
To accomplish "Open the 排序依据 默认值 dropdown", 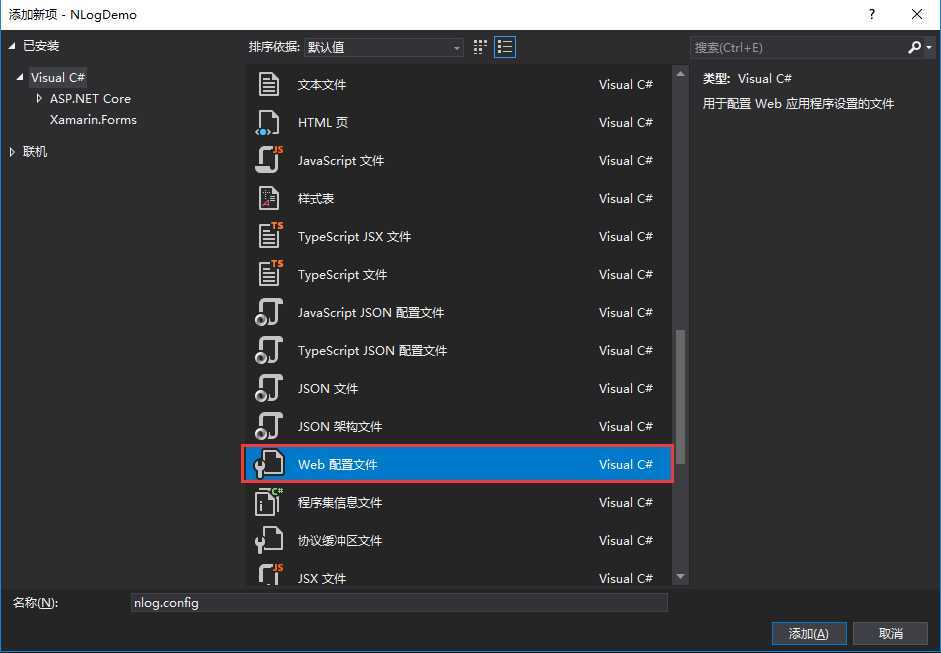I will [383, 47].
